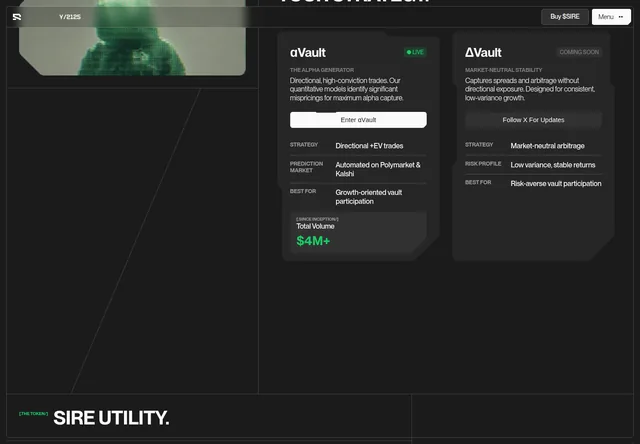
Task: Click the [SINCE INCEPTION] label
Action: (x=317, y=219)
